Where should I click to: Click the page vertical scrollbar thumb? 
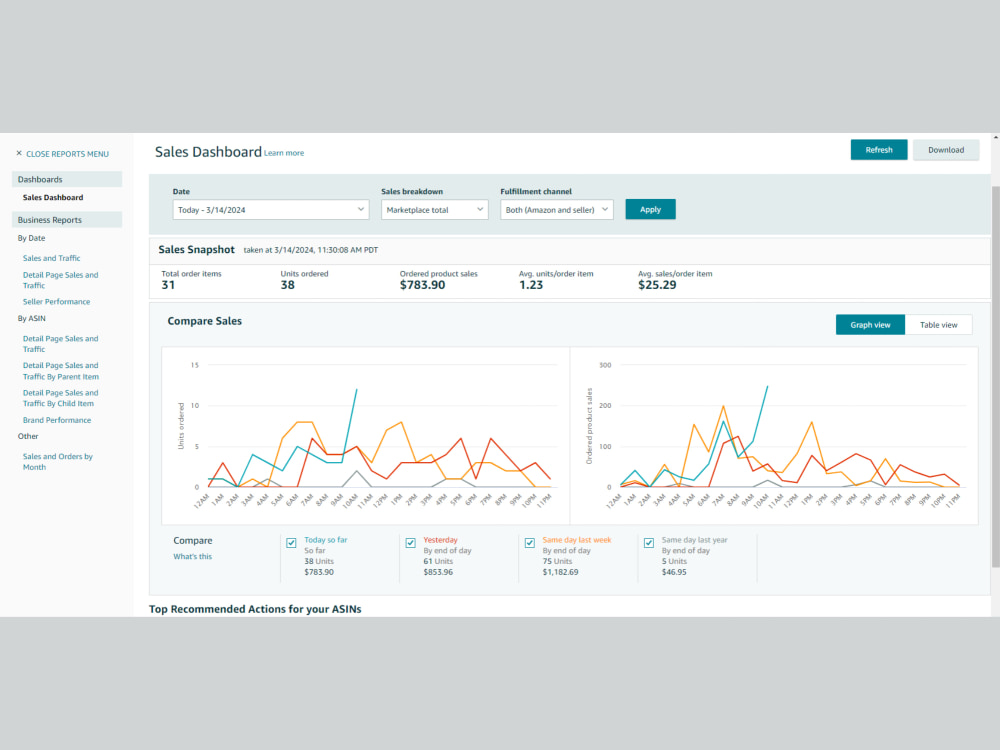tap(996, 376)
